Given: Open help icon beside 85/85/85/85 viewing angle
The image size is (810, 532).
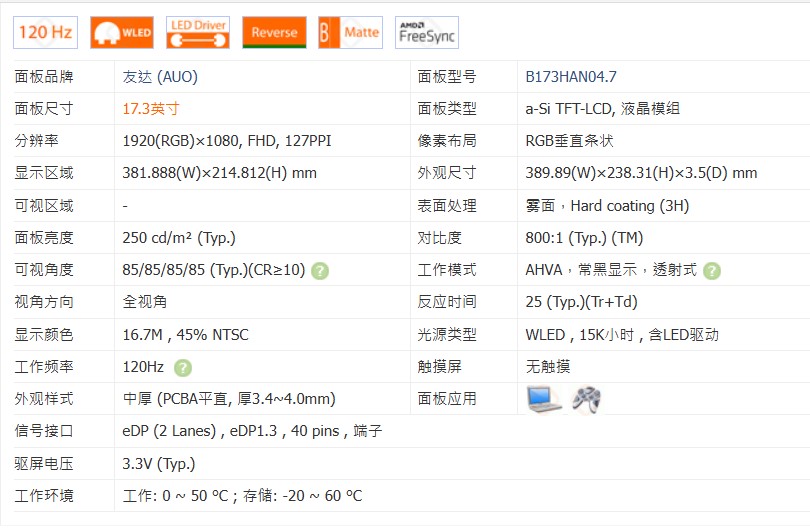Looking at the screenshot, I should 320,270.
